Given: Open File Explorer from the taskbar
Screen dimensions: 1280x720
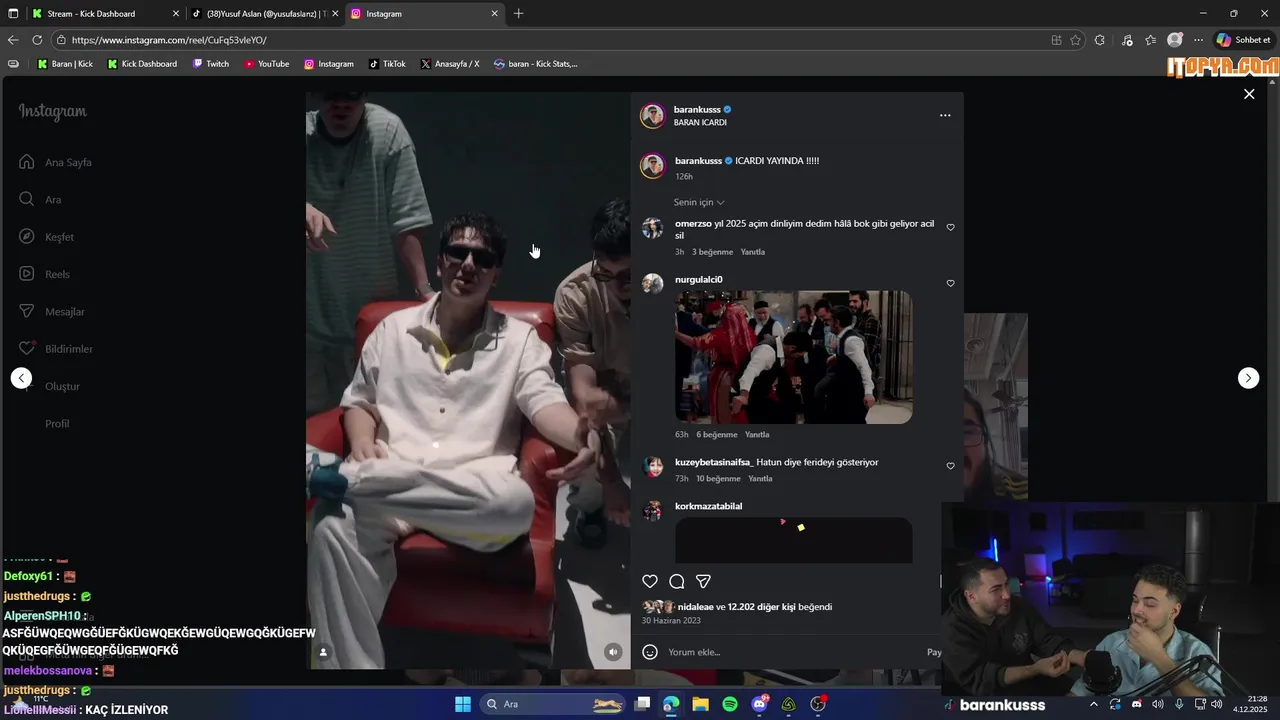Looking at the screenshot, I should 700,704.
